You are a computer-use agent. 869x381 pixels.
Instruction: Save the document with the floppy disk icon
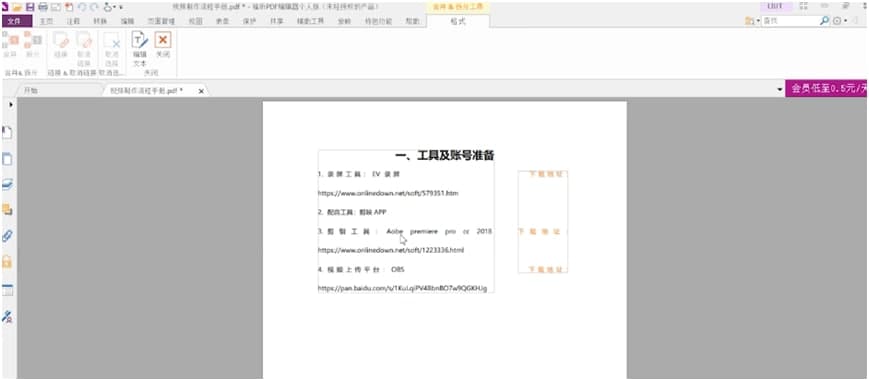click(x=30, y=7)
